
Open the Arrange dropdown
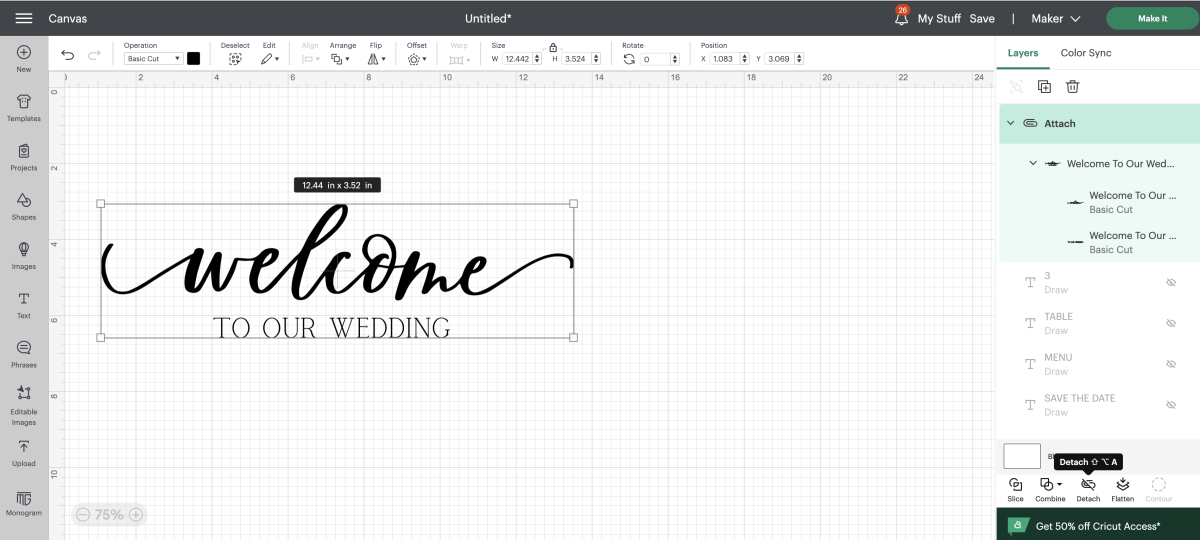pos(340,59)
